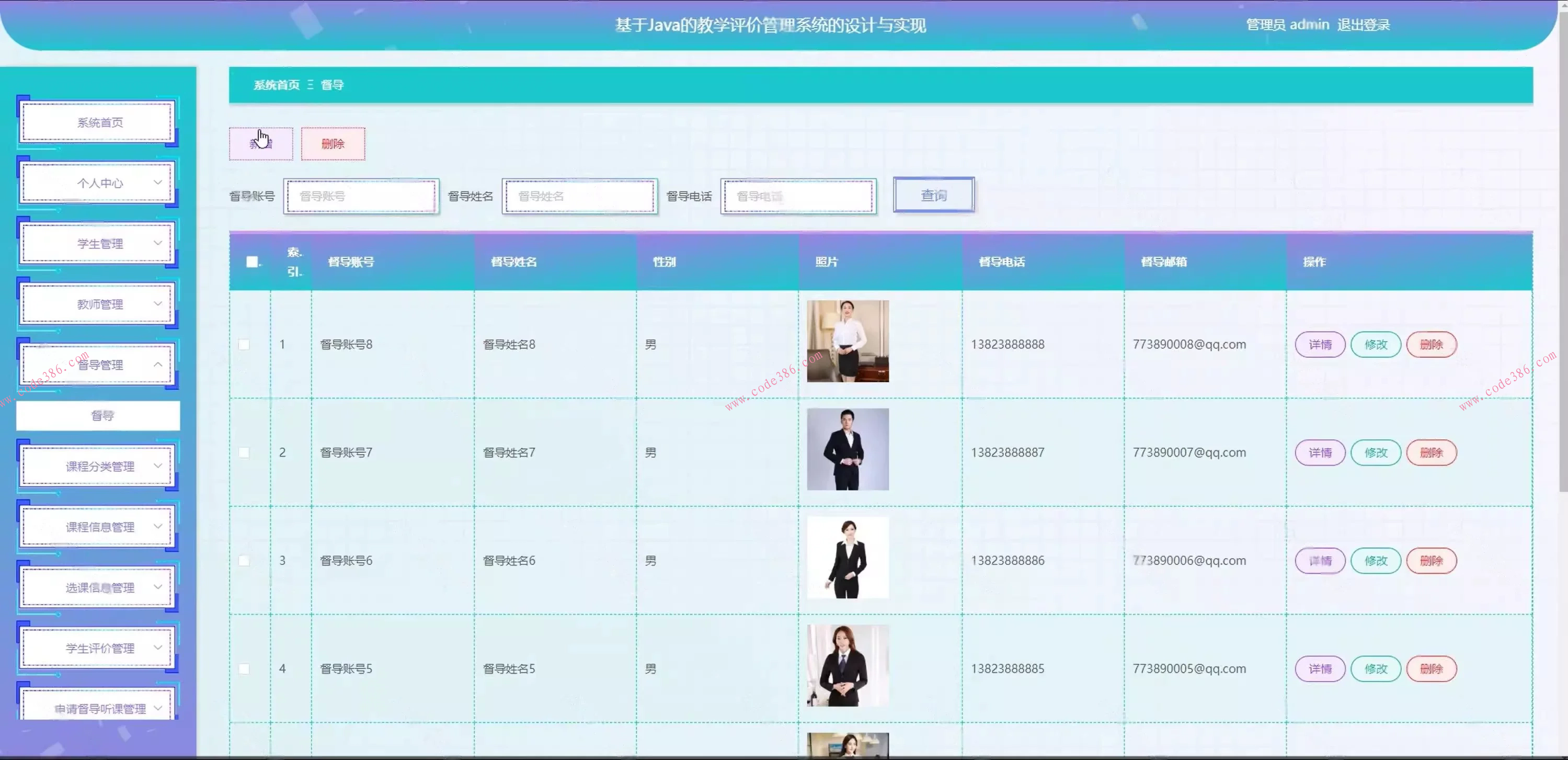The width and height of the screenshot is (1568, 760).
Task: Check the row 1 checkbox
Action: (x=244, y=345)
